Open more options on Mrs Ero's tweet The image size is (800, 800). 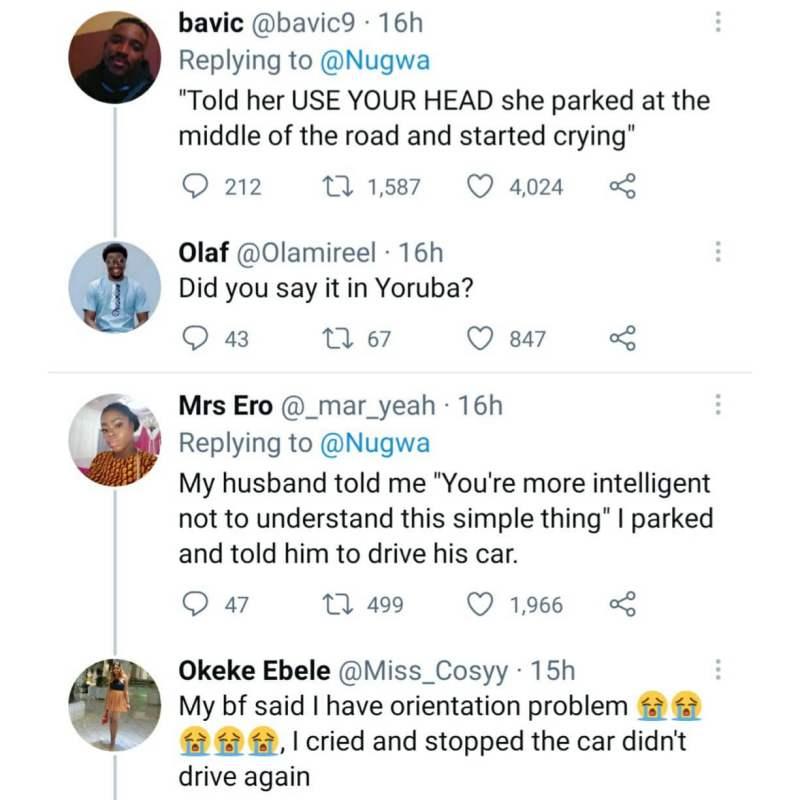717,404
